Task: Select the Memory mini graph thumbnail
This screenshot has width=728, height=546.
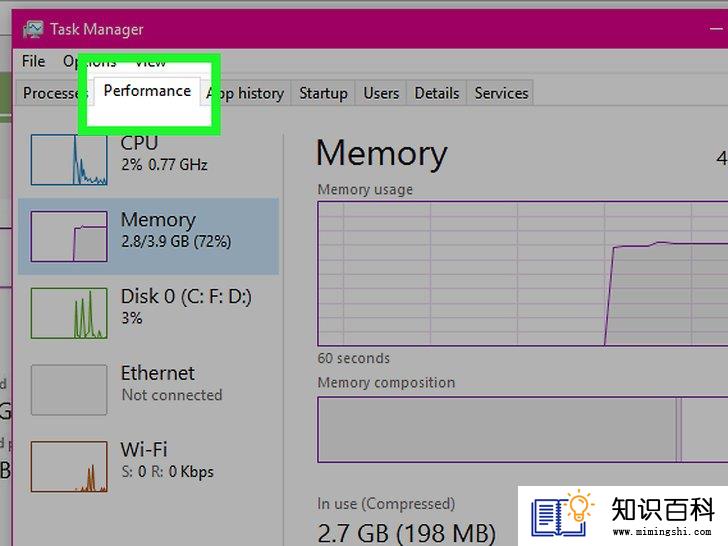Action: click(x=69, y=236)
